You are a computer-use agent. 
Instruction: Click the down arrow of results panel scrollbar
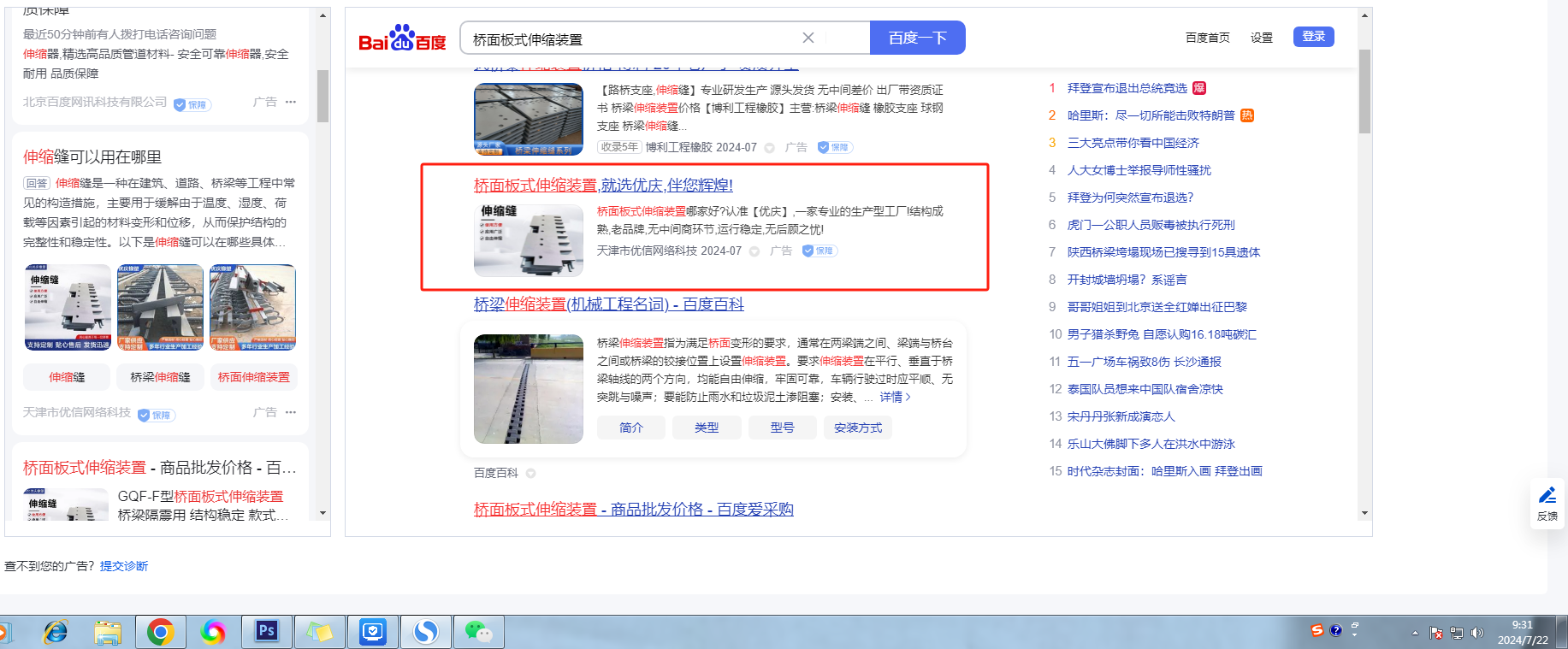(1364, 513)
